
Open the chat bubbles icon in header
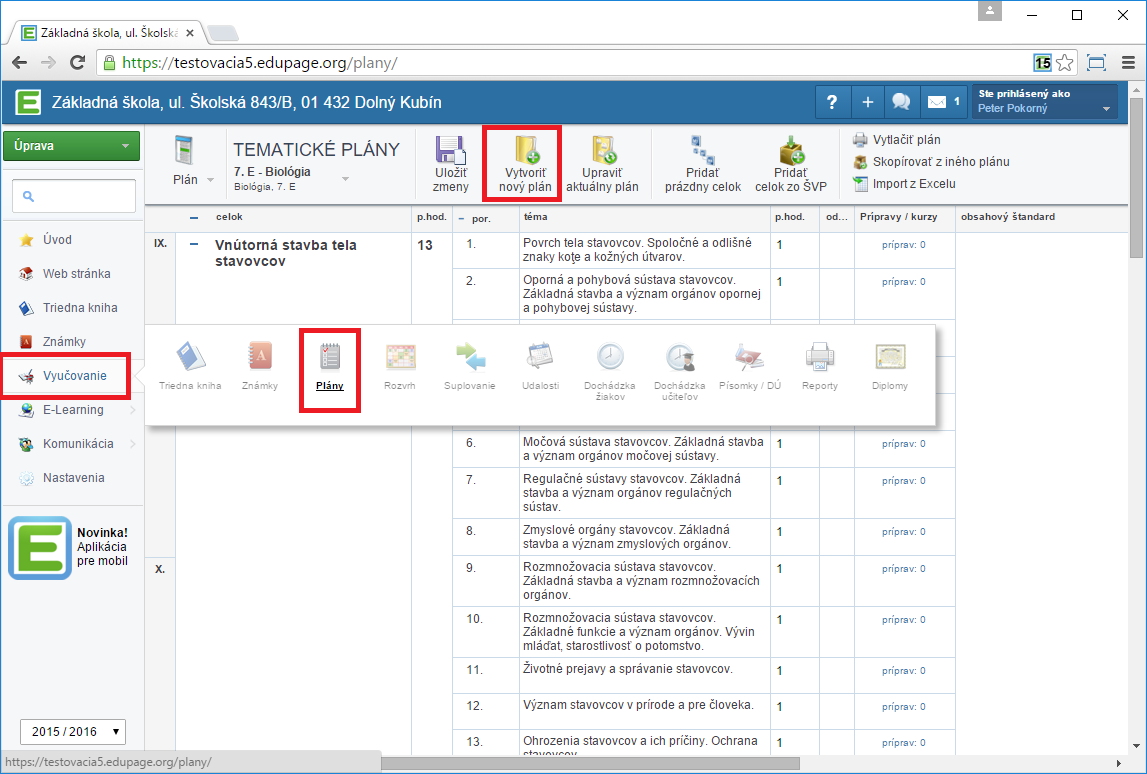(x=901, y=102)
